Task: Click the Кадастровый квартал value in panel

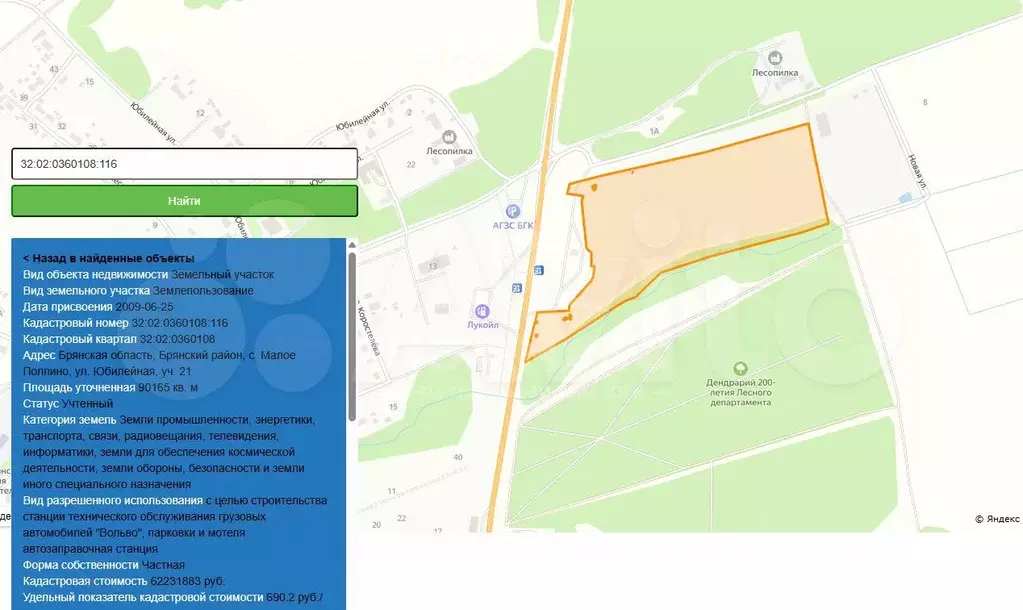Action: 177,339
